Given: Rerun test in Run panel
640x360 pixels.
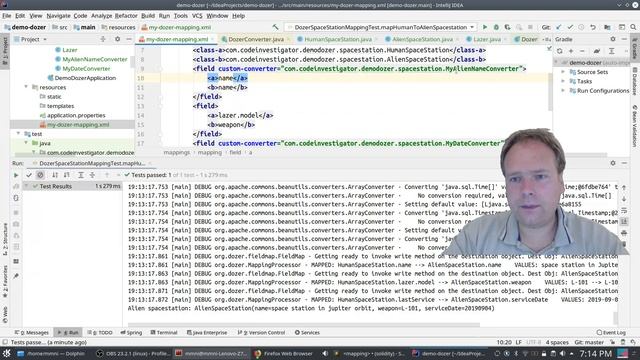Looking at the screenshot, I should 16,175.
